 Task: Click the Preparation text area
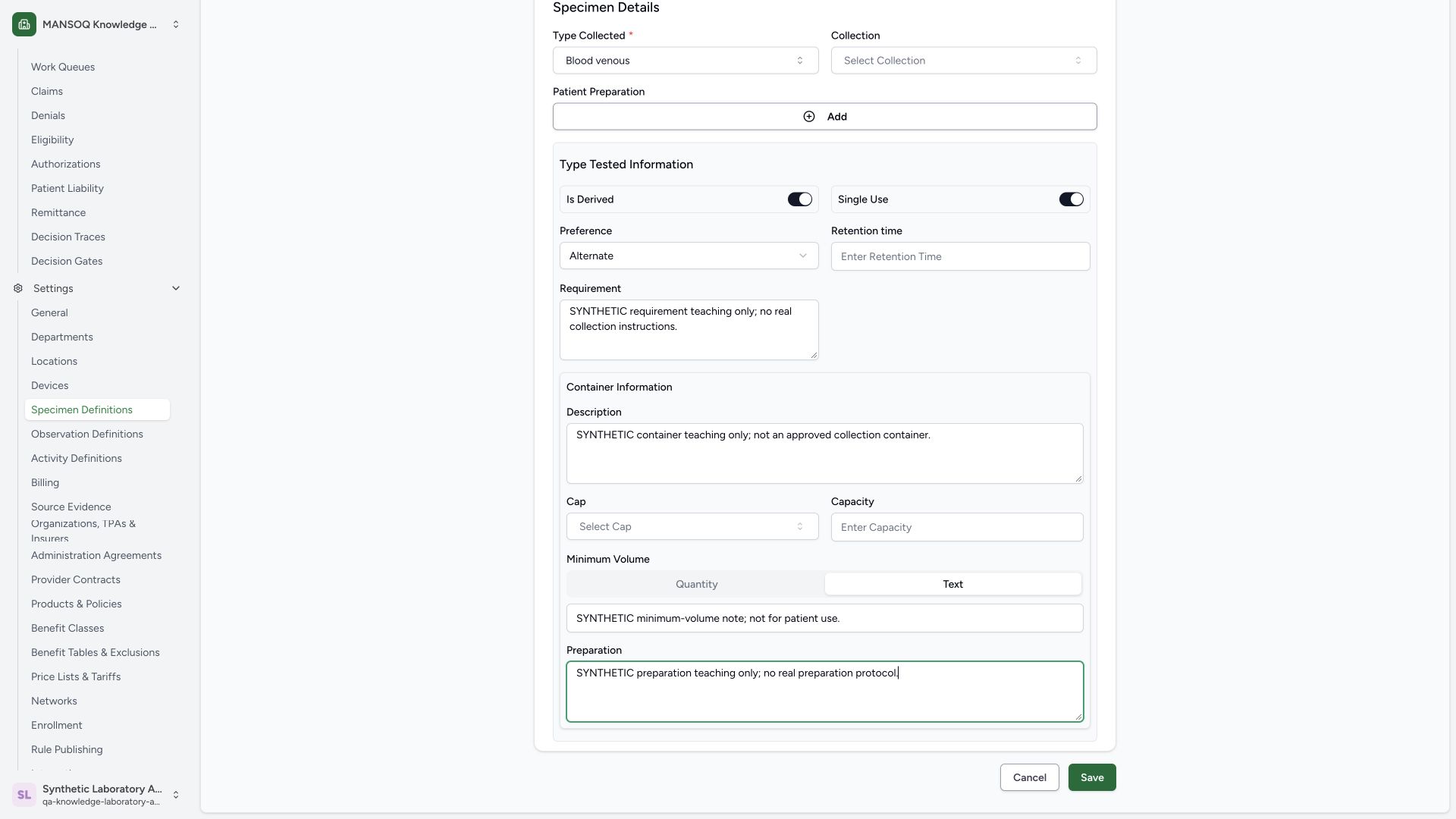(x=825, y=692)
